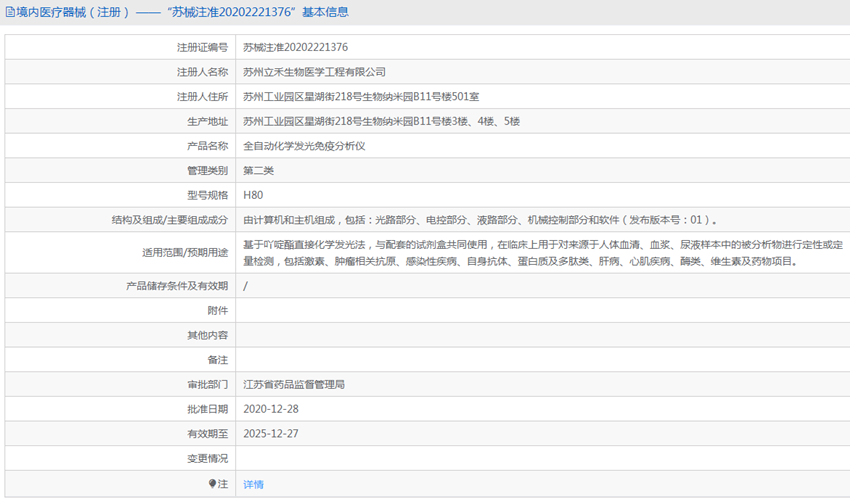The height and width of the screenshot is (501, 850).
Task: Select production address ending 3楼、4楼、5楼
Action: (x=382, y=121)
